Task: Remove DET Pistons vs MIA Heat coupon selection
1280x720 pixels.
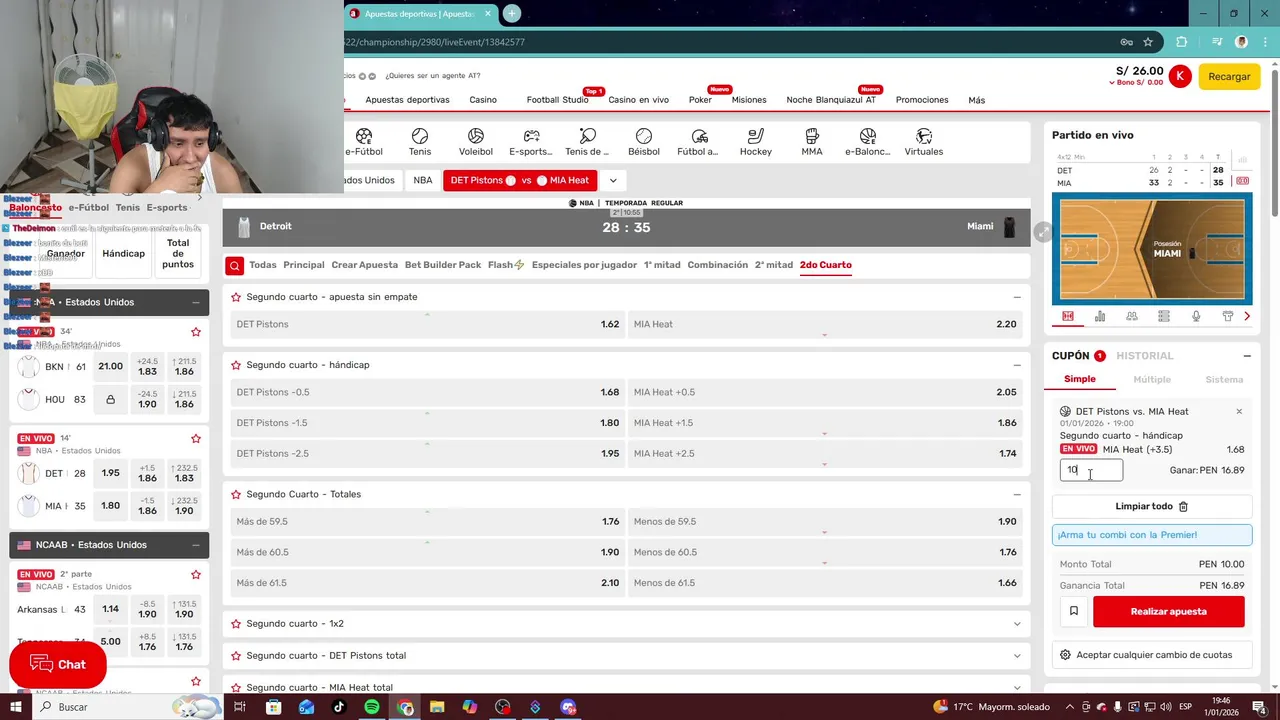Action: click(1239, 412)
